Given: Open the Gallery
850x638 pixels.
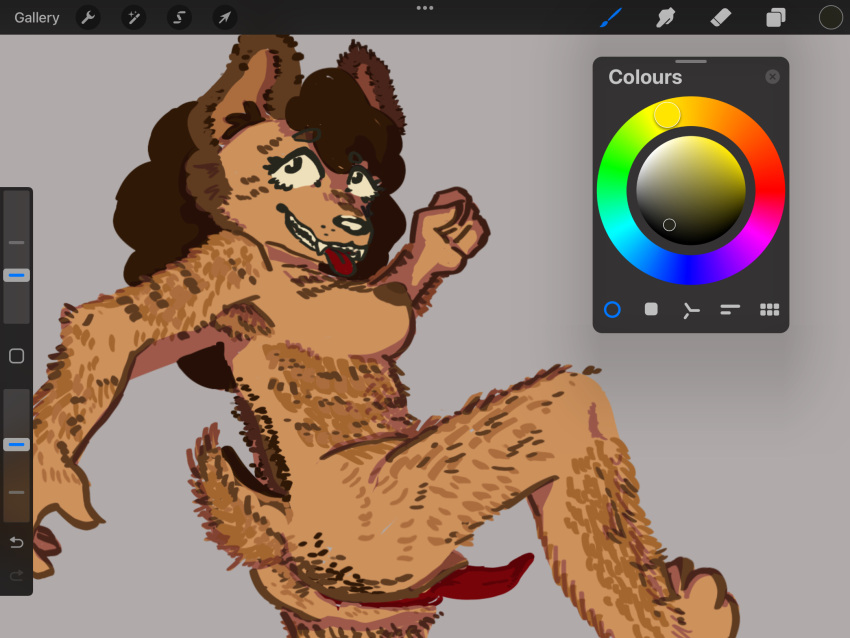Looking at the screenshot, I should (37, 18).
